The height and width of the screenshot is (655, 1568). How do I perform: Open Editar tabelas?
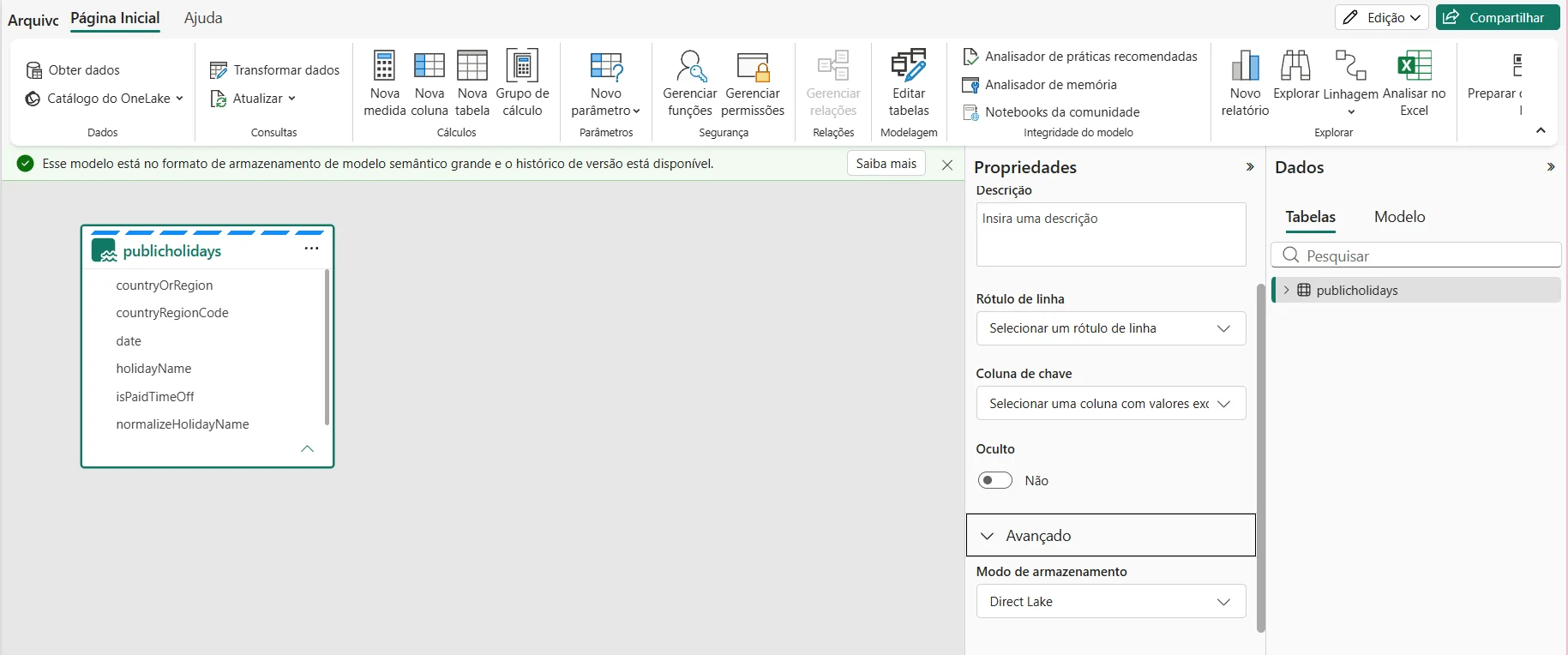[x=909, y=83]
